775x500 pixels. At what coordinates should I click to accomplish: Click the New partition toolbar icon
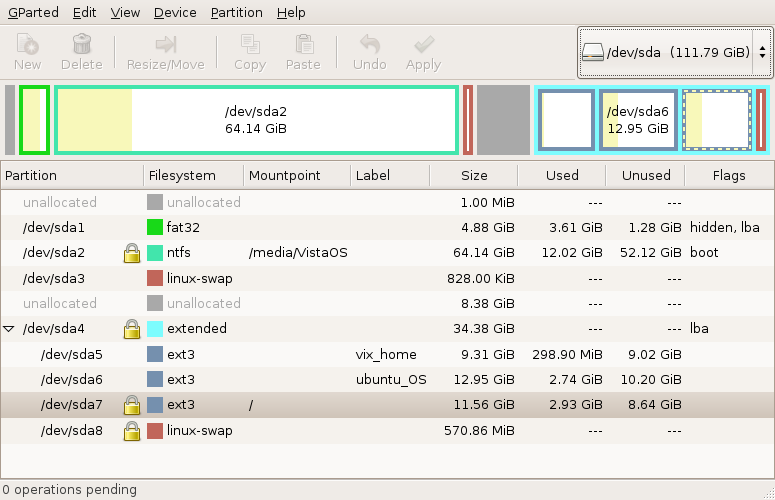[28, 44]
